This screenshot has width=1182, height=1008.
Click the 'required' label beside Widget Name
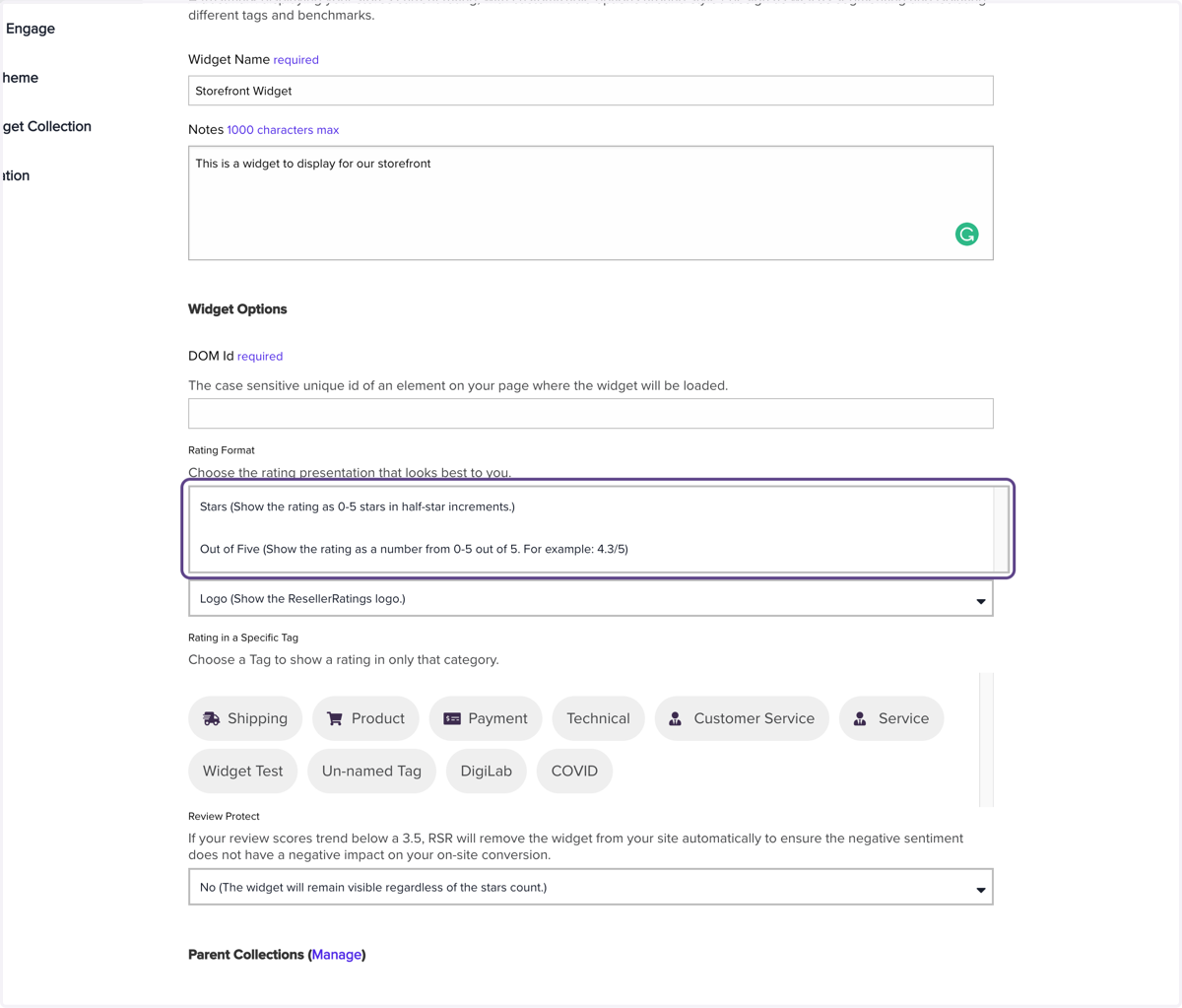click(x=295, y=60)
